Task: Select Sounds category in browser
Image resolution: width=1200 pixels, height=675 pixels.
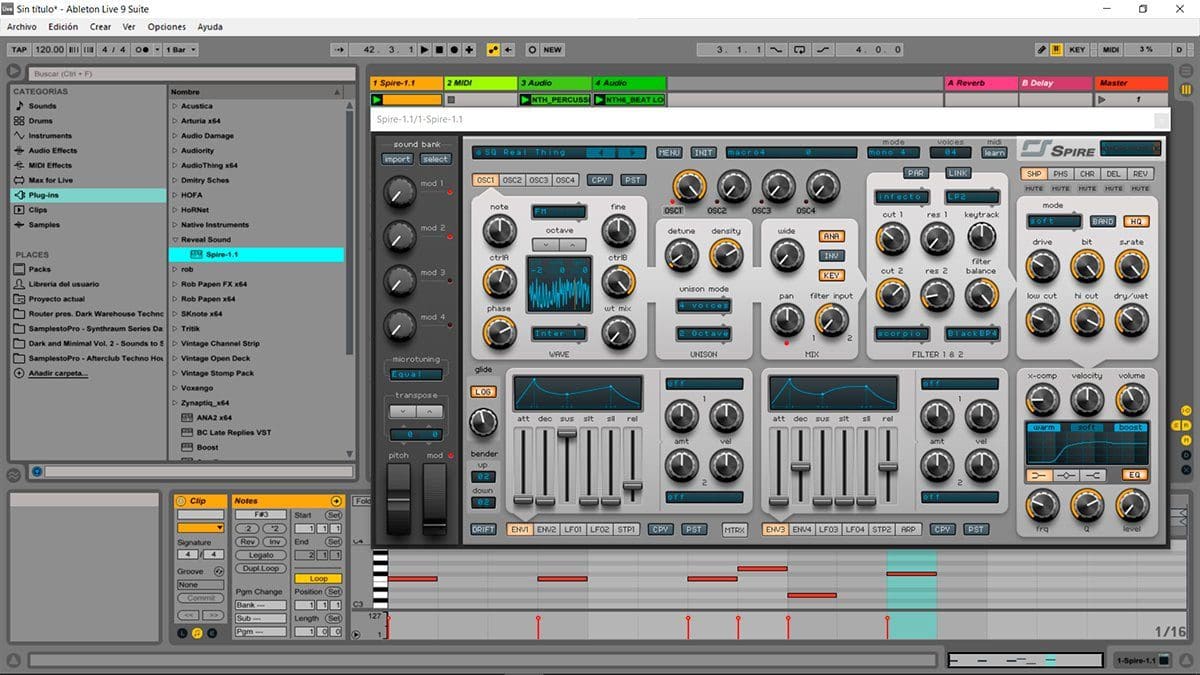Action: coord(42,106)
